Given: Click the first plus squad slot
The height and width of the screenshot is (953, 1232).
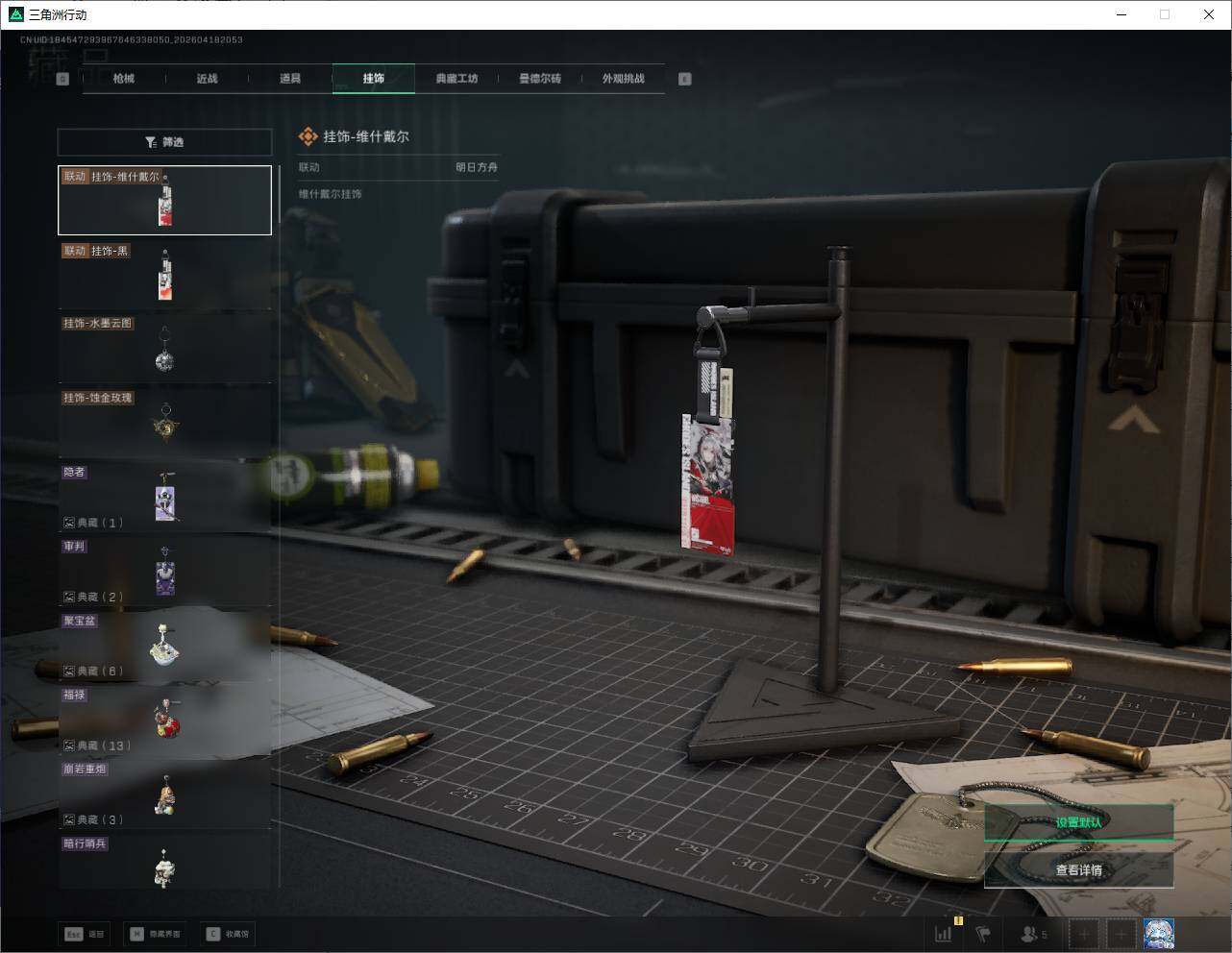Looking at the screenshot, I should coord(1084,934).
